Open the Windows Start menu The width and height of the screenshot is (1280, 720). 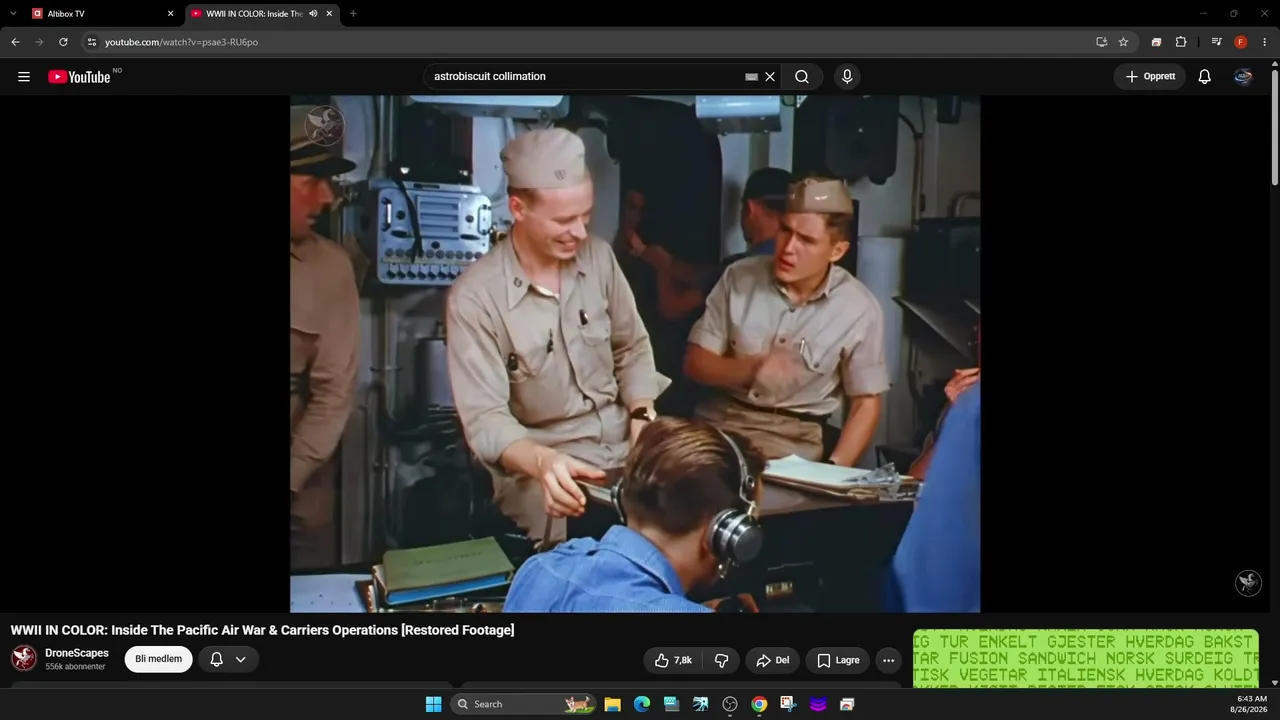point(433,704)
